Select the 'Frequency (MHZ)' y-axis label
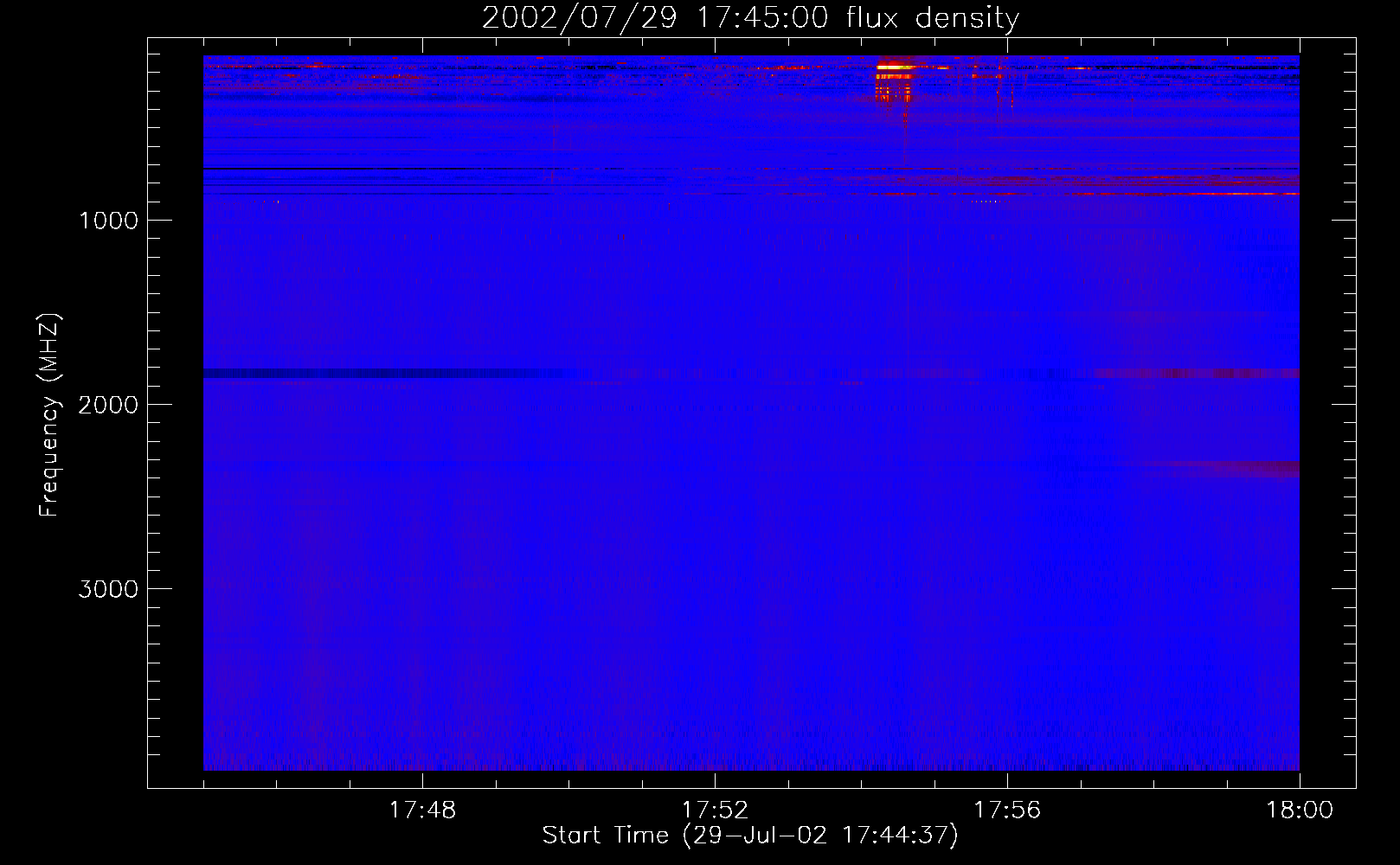Image resolution: width=1400 pixels, height=865 pixels. [50, 415]
